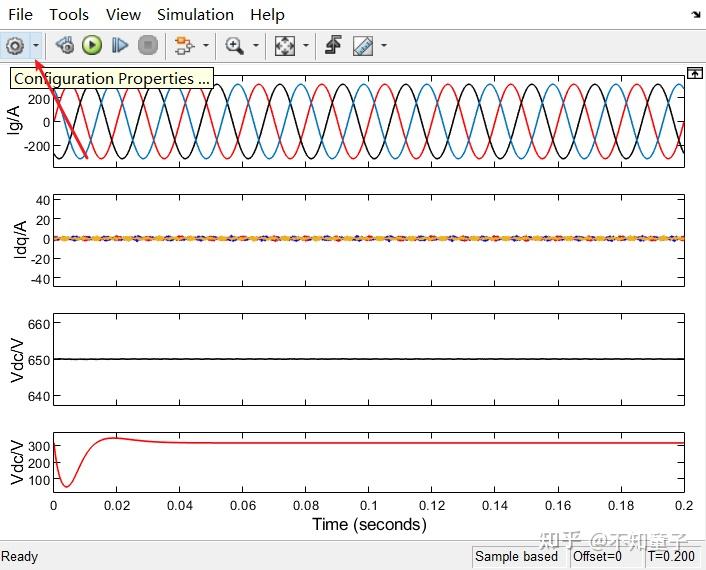The width and height of the screenshot is (706, 570).
Task: Click the gray Stop simulation button
Action: pyautogui.click(x=148, y=45)
